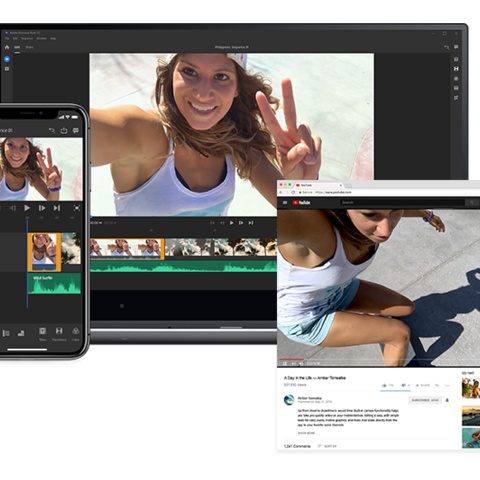The width and height of the screenshot is (480, 480).
Task: Switch to the Share tab in laptop Rush
Action: click(29, 47)
